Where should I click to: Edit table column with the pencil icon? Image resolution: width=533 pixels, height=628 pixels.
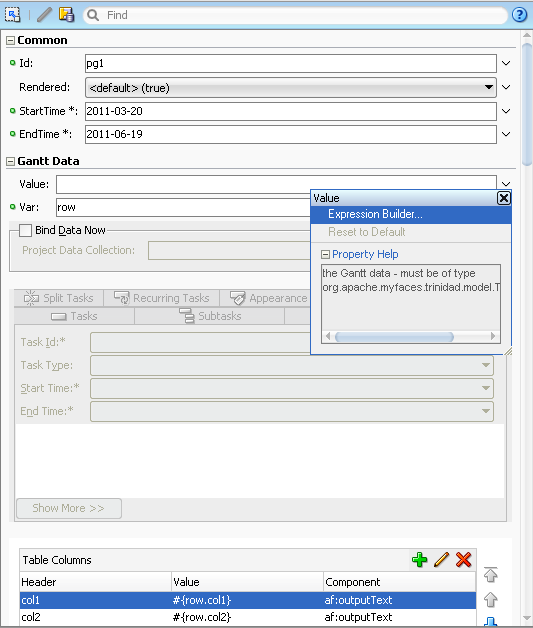point(441,560)
